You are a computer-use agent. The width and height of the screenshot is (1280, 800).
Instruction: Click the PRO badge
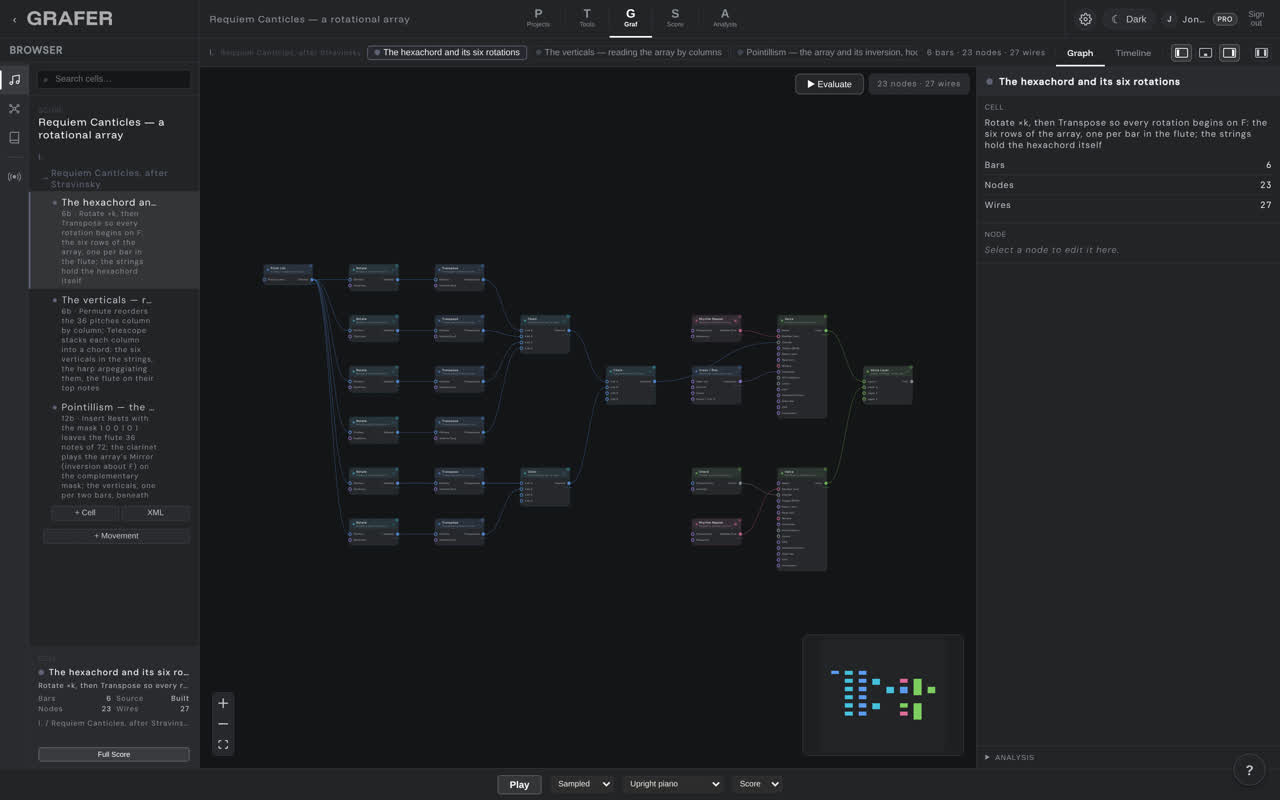click(1224, 19)
